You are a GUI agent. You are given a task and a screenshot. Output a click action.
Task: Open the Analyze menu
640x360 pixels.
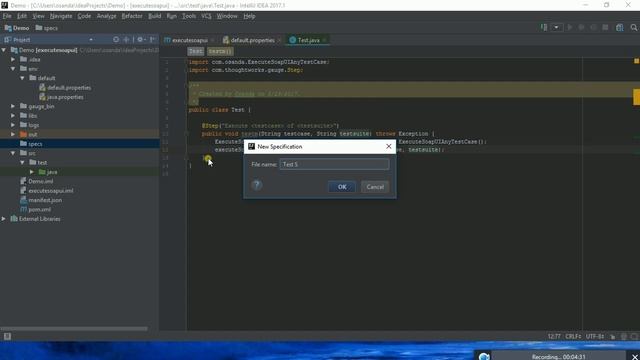[x=107, y=16]
